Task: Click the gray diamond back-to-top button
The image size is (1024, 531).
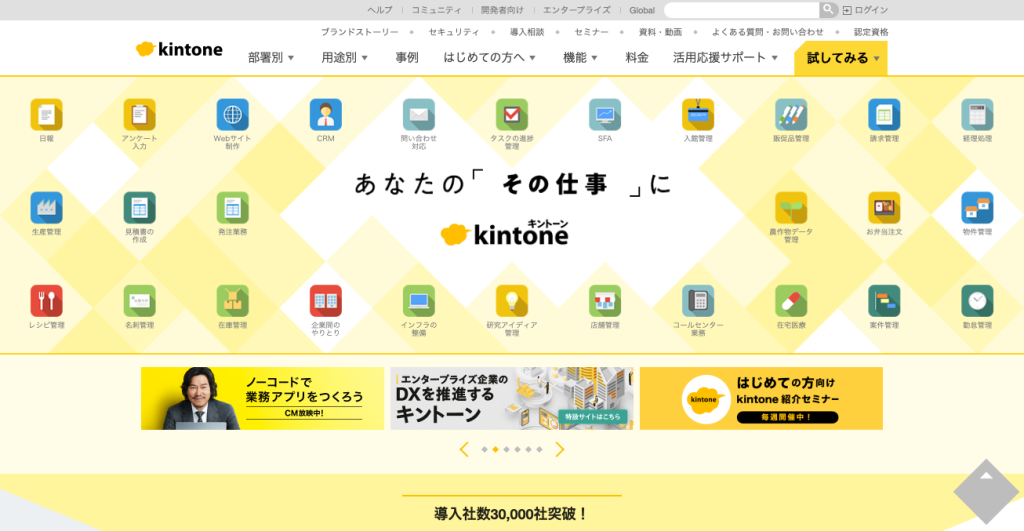Action: 985,492
